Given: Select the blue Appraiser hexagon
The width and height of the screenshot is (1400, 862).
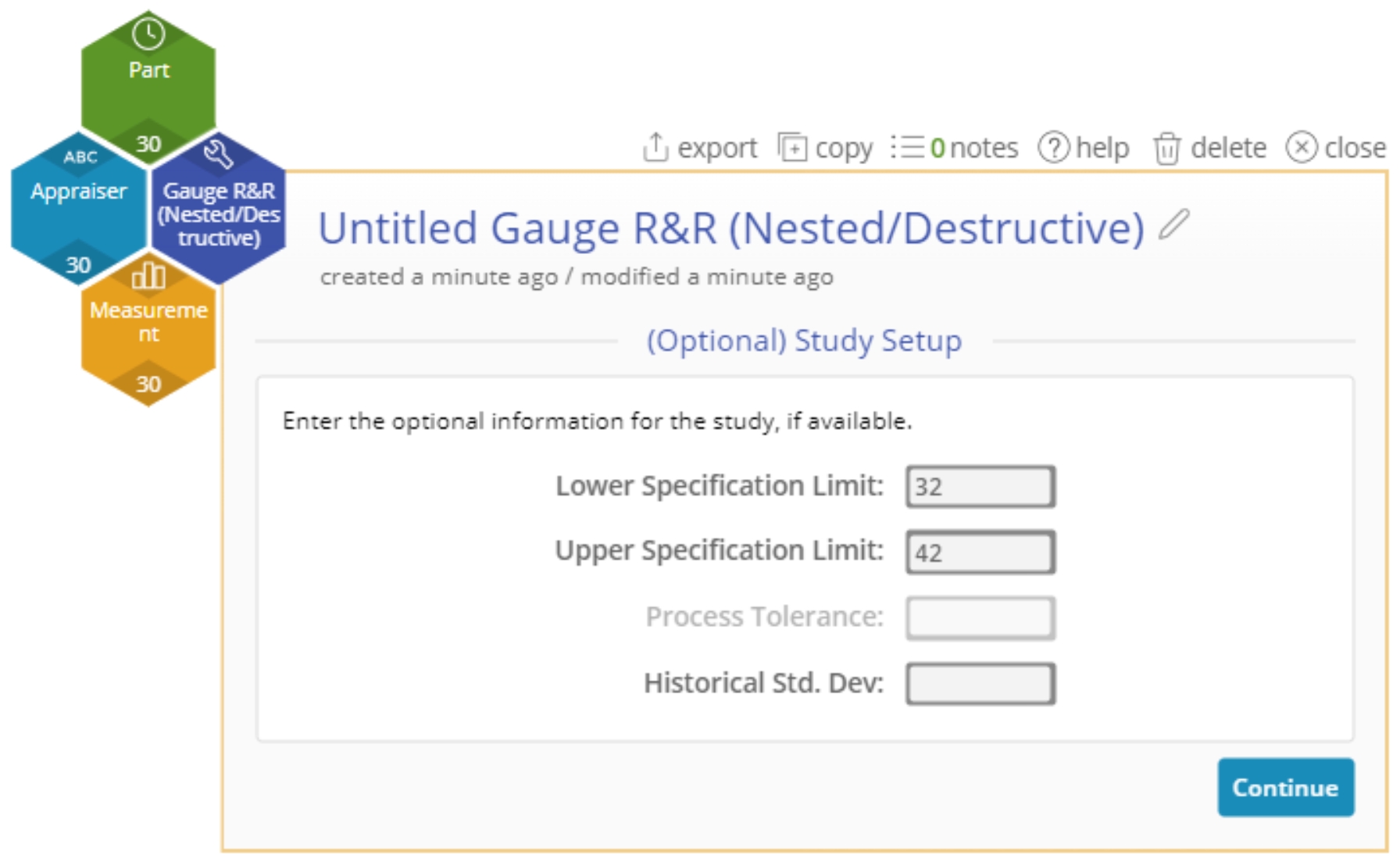Looking at the screenshot, I should coord(78,207).
